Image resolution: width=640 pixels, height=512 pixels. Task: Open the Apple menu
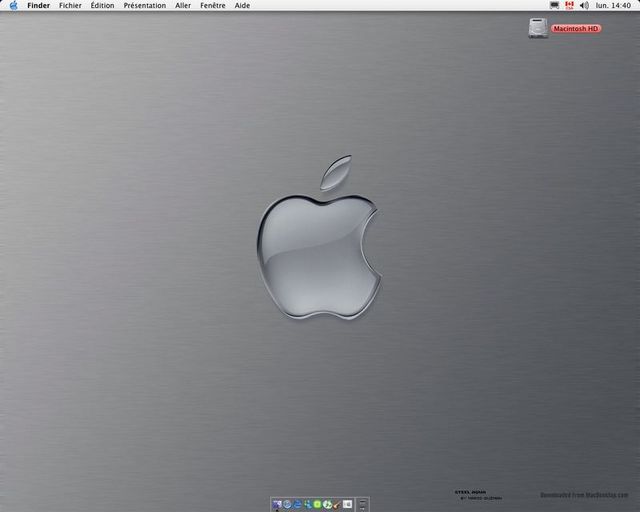(13, 5)
